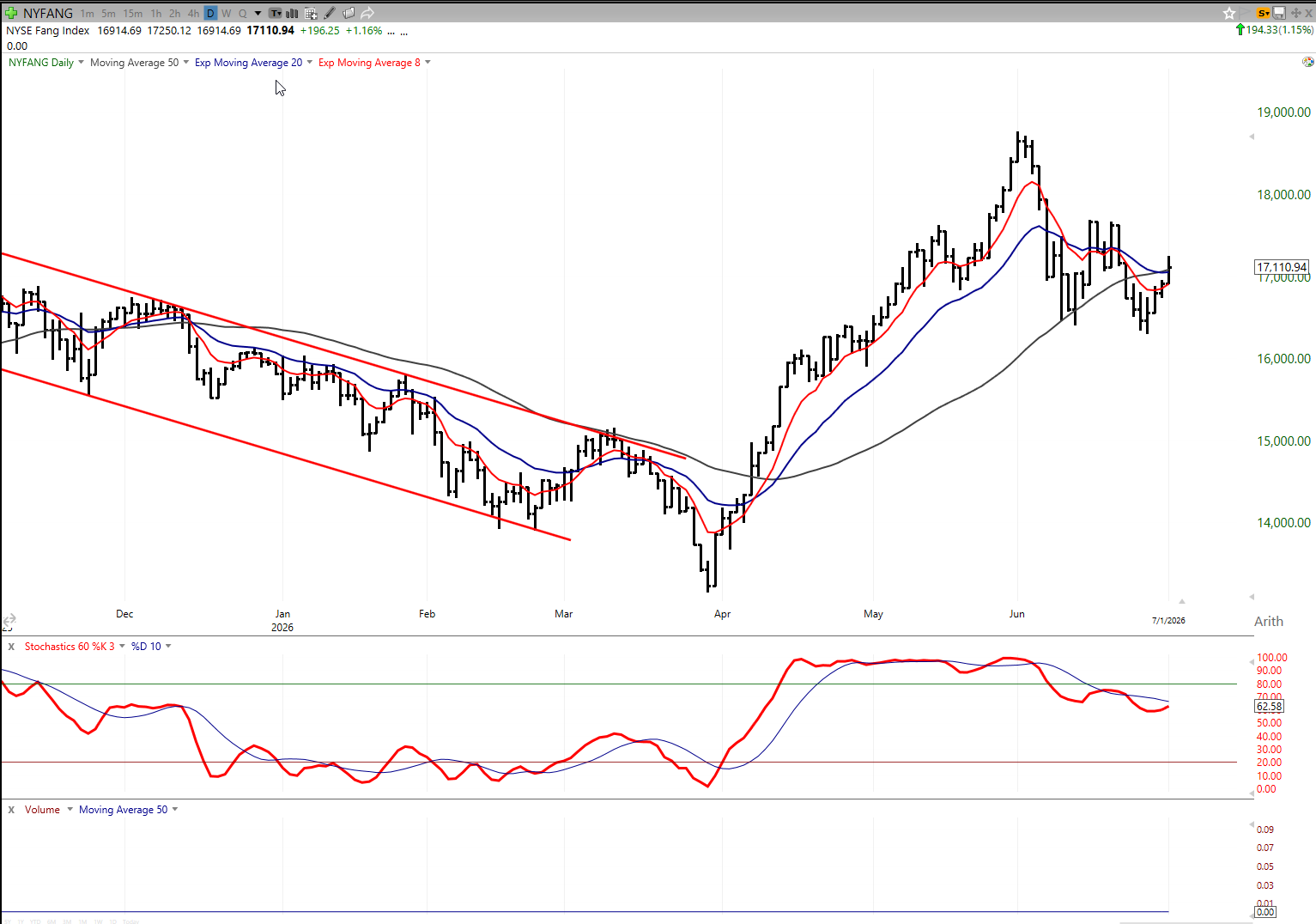Switch to the 4h time frame
This screenshot has width=1316, height=924.
[x=194, y=14]
